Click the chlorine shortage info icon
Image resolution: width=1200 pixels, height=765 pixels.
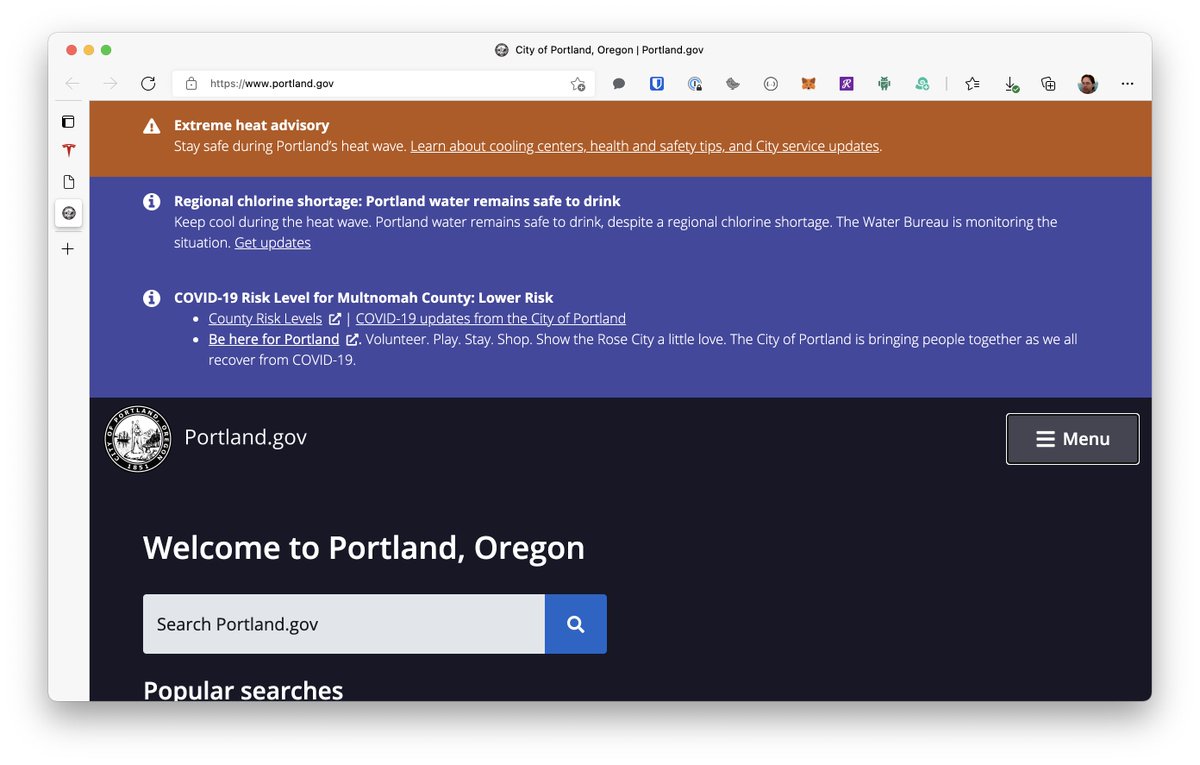[151, 202]
